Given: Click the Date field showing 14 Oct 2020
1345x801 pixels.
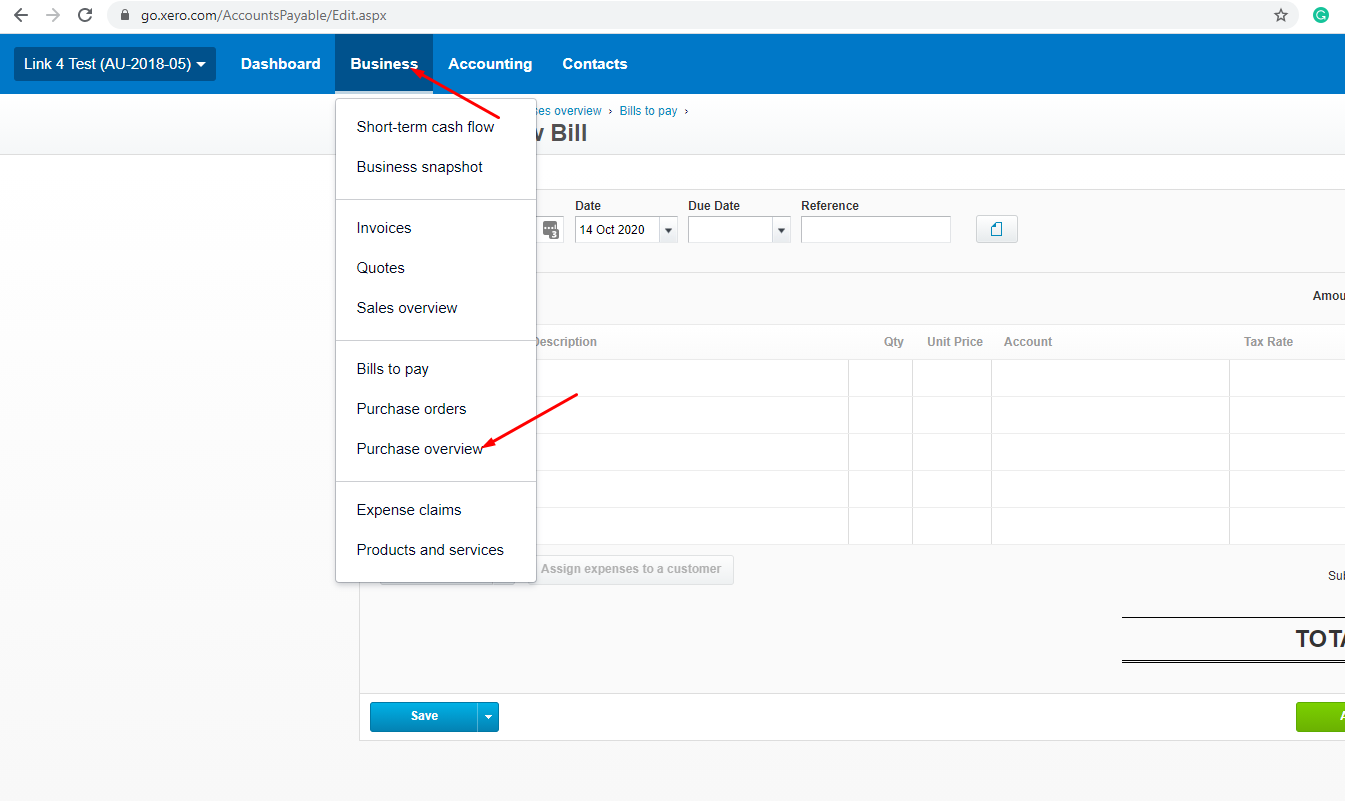Looking at the screenshot, I should pos(617,230).
